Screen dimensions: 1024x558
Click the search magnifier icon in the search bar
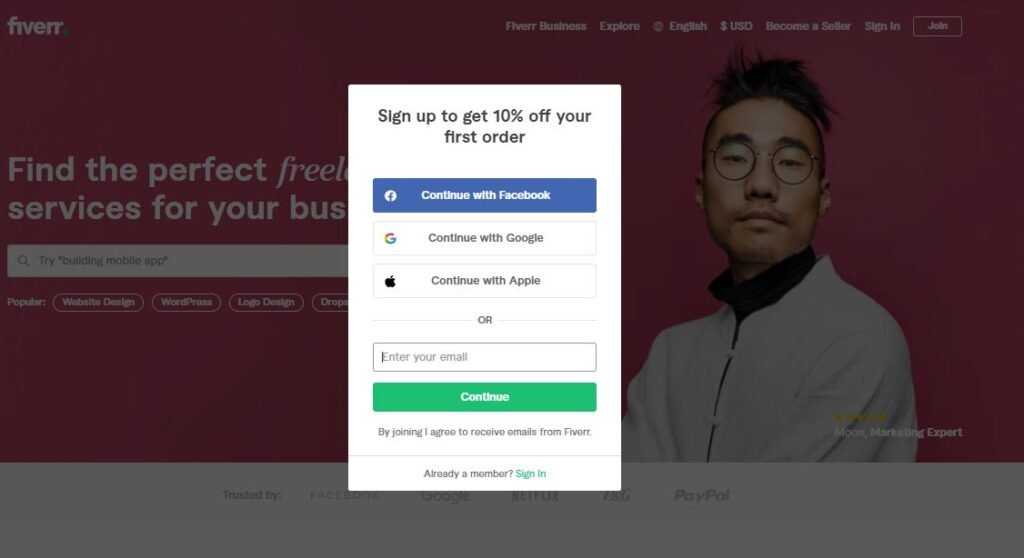(x=24, y=261)
